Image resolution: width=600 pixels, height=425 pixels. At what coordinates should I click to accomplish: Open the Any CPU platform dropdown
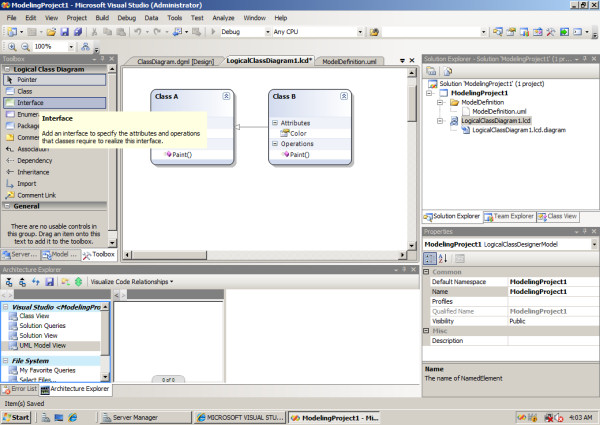pyautogui.click(x=360, y=32)
